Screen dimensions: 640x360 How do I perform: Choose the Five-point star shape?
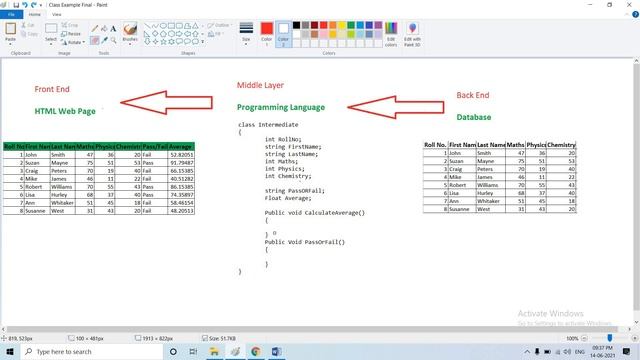tap(163, 42)
